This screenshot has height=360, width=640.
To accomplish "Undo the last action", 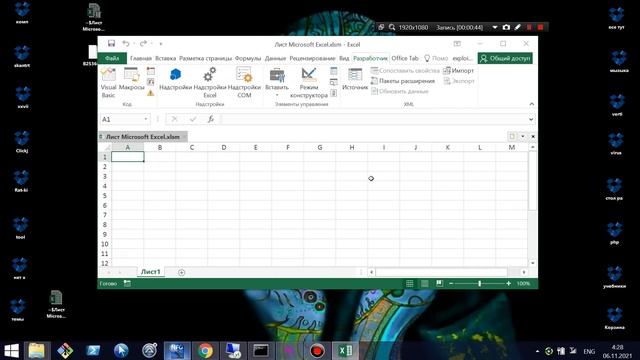I will click(126, 44).
